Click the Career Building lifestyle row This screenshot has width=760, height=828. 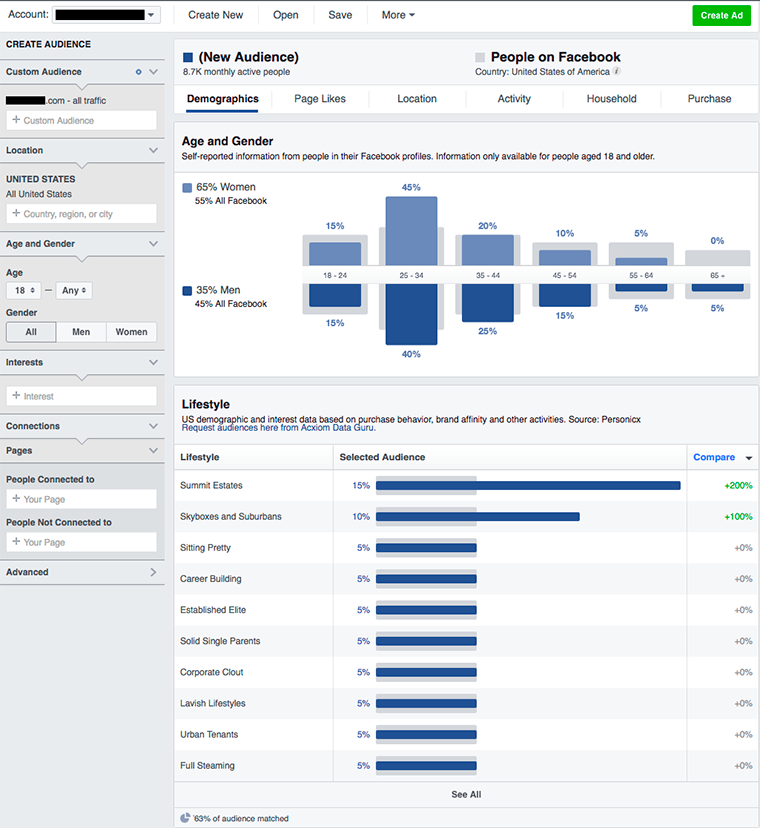click(x=466, y=579)
